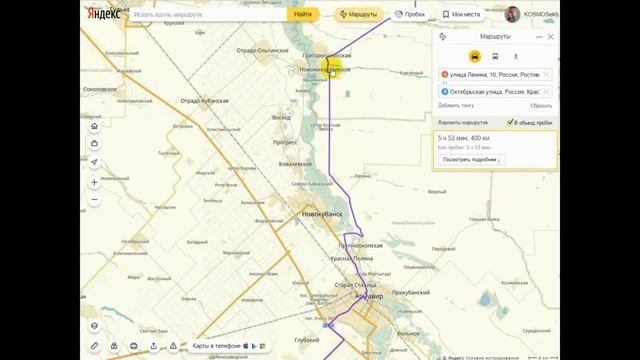The height and width of the screenshot is (360, 640).
Task: Click the Новокубанск city label
Action: pyautogui.click(x=322, y=214)
